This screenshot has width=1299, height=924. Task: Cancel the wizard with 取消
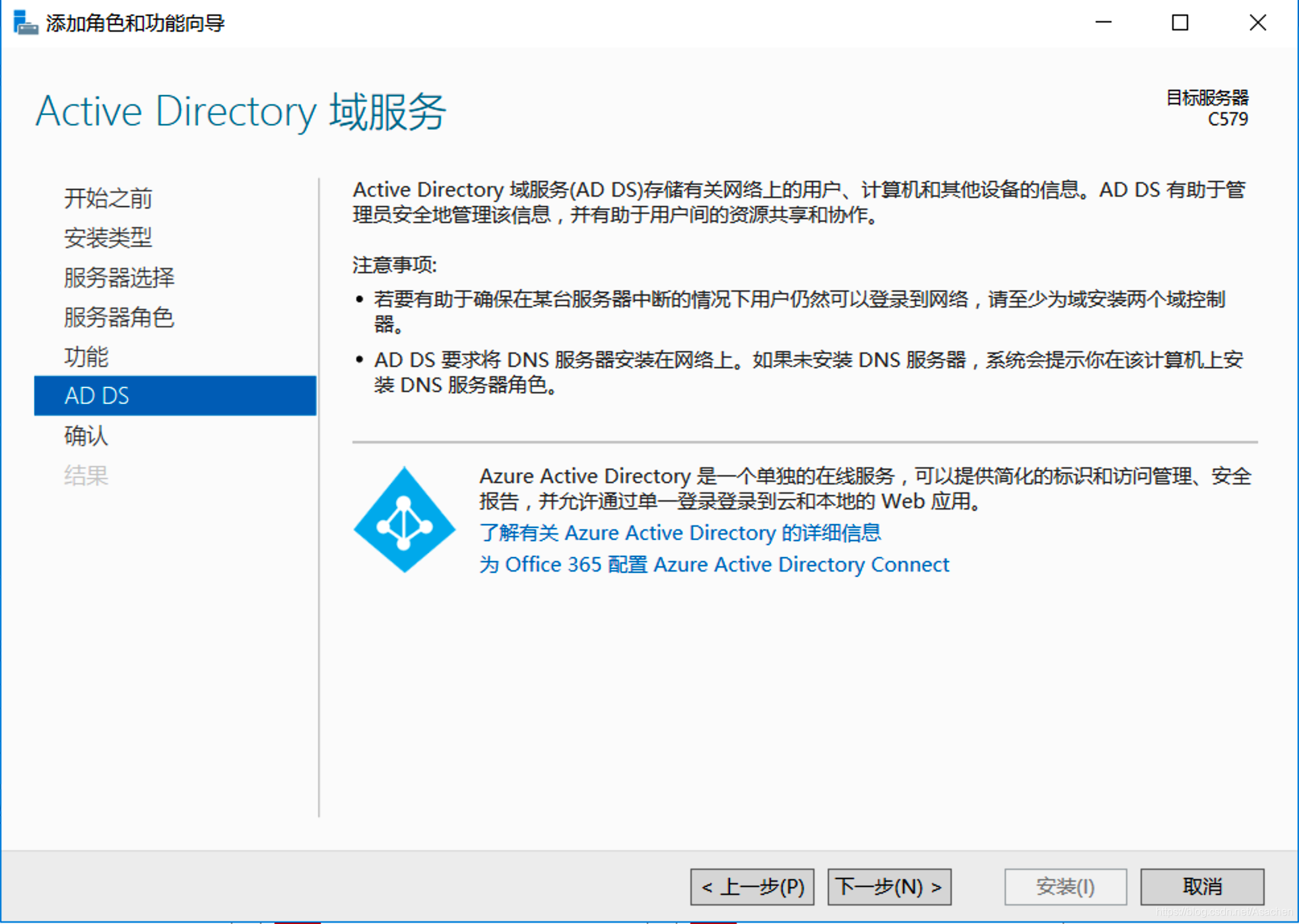point(1202,886)
